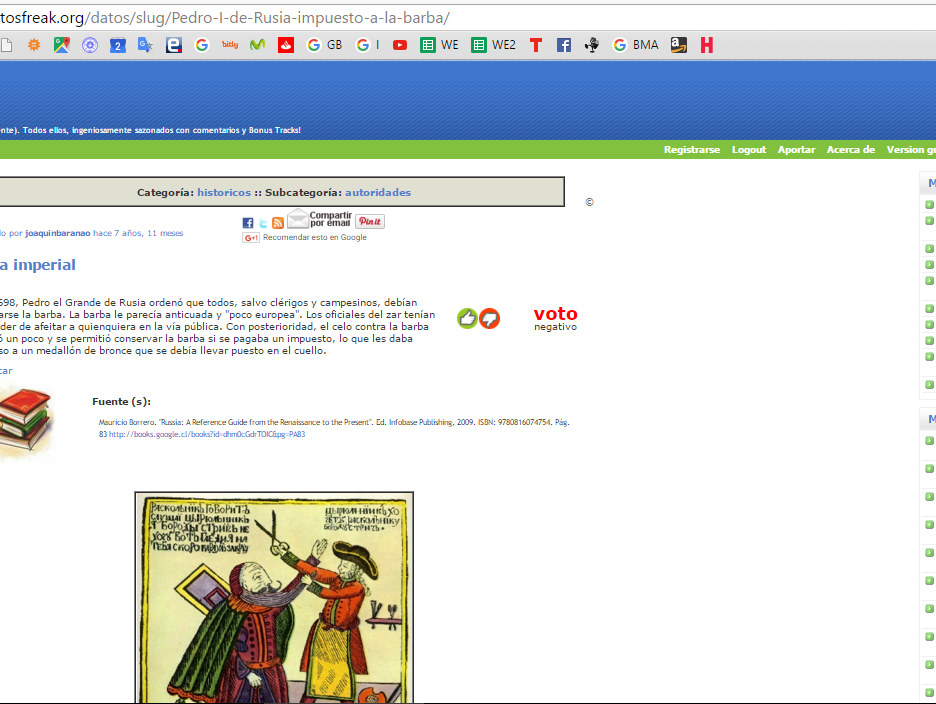Open the Version menu item

911,149
